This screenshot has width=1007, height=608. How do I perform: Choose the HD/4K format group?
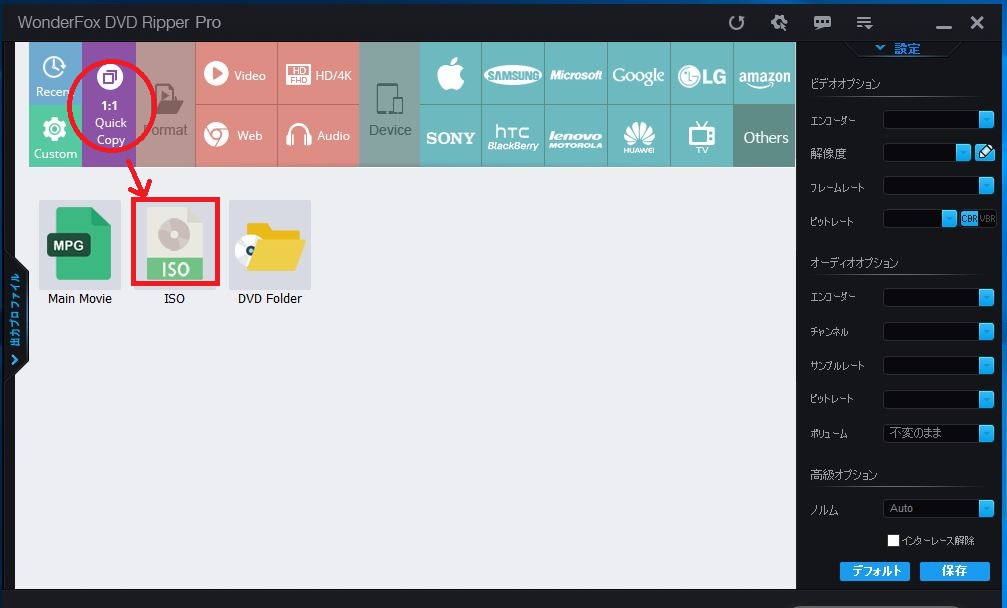tap(319, 74)
